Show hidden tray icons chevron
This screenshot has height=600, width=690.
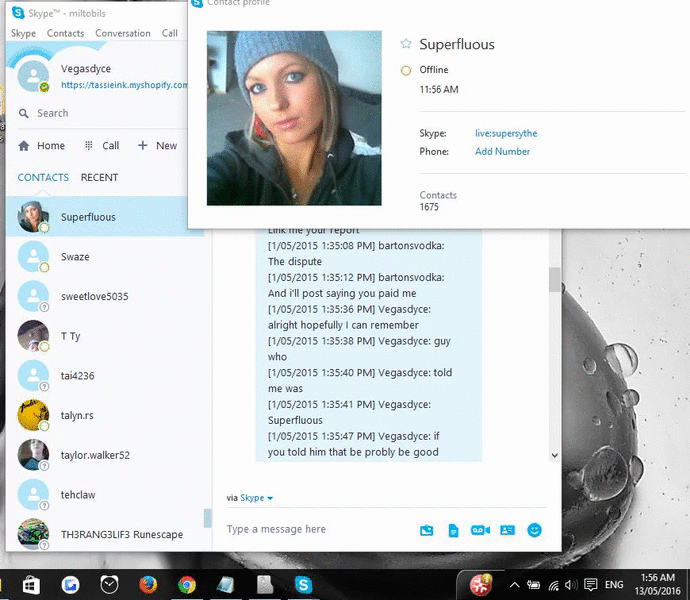514,585
